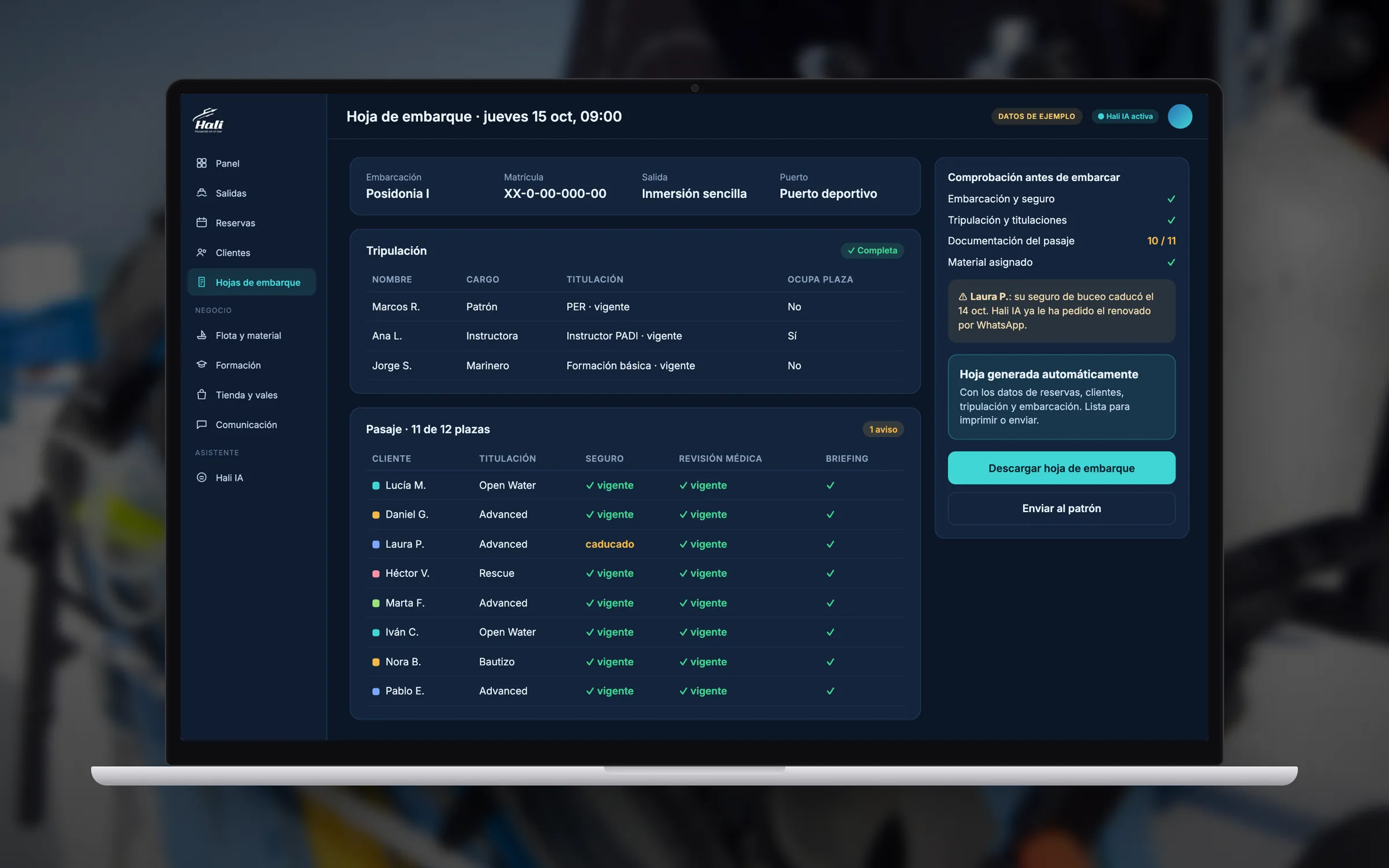Click Descargar hoja de embarque button
1389x868 pixels.
tap(1061, 468)
